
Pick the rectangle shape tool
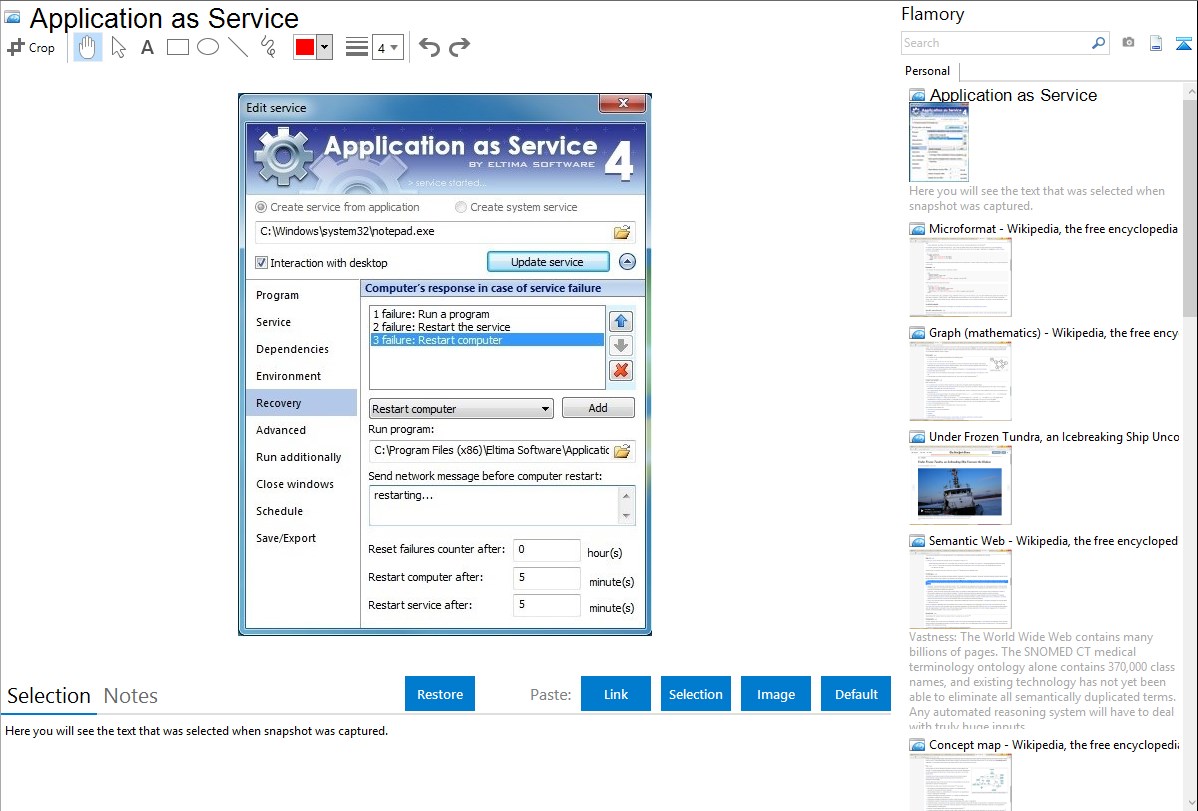(177, 47)
